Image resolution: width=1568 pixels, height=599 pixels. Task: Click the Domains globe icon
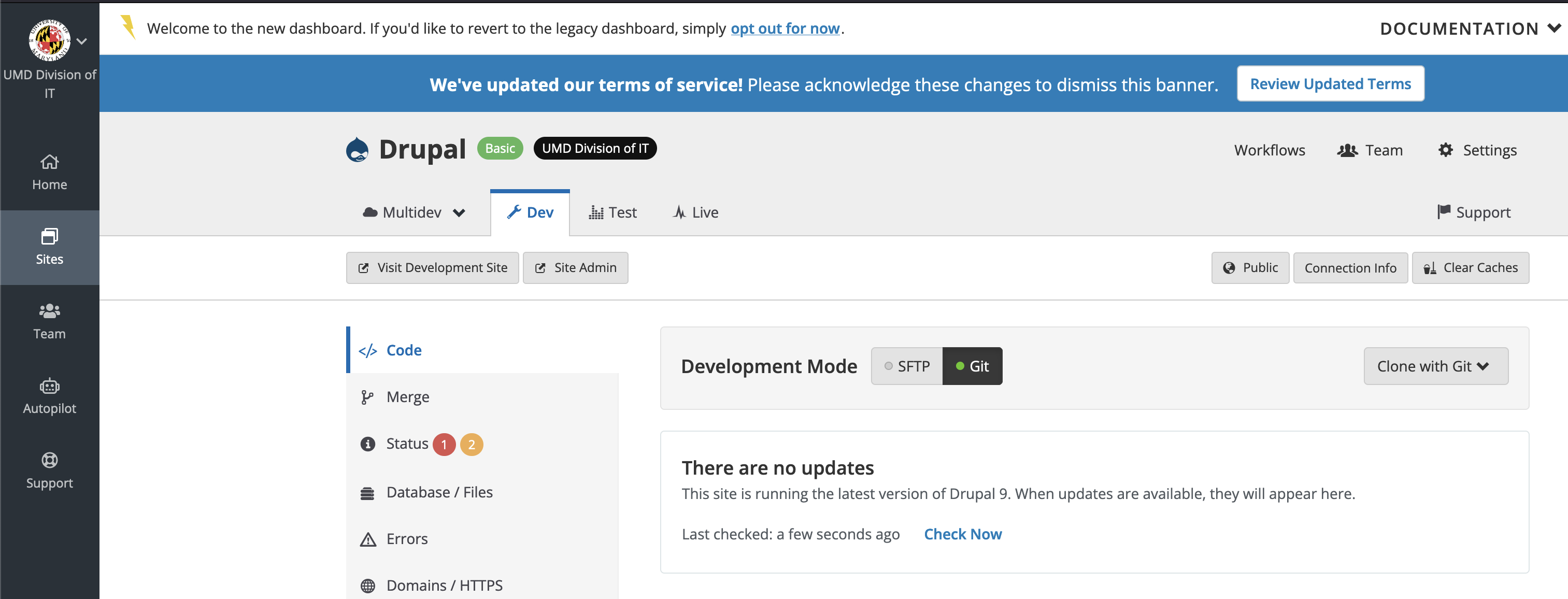point(368,586)
